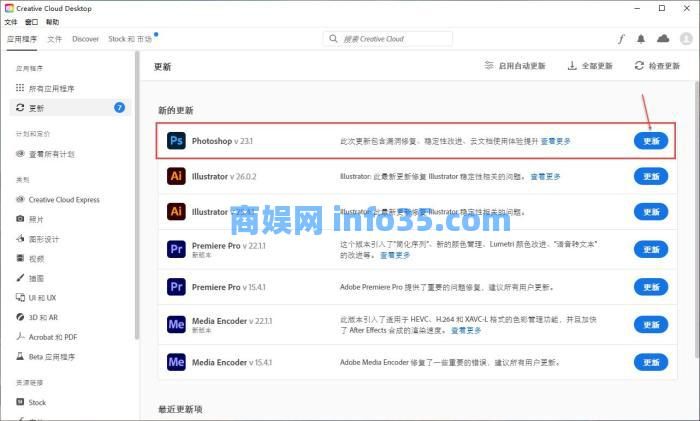The width and height of the screenshot is (700, 421).
Task: Click the search magnifier icon
Action: coord(333,39)
